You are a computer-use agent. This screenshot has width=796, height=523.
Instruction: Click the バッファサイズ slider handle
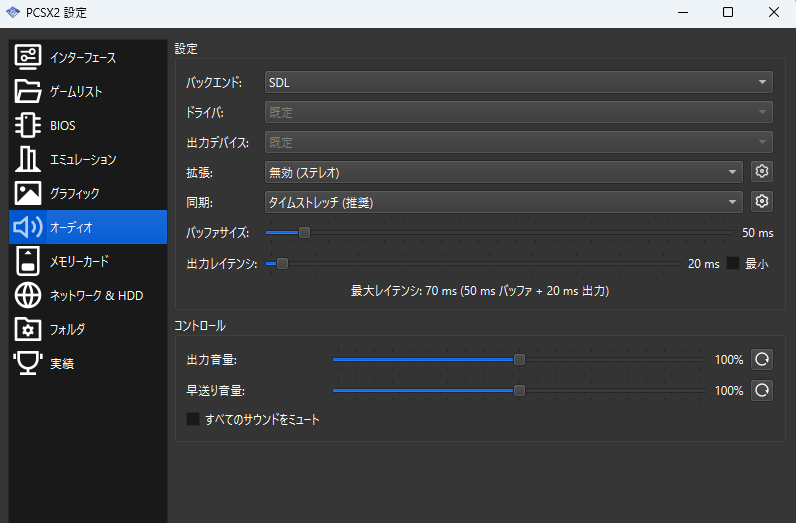(x=304, y=233)
